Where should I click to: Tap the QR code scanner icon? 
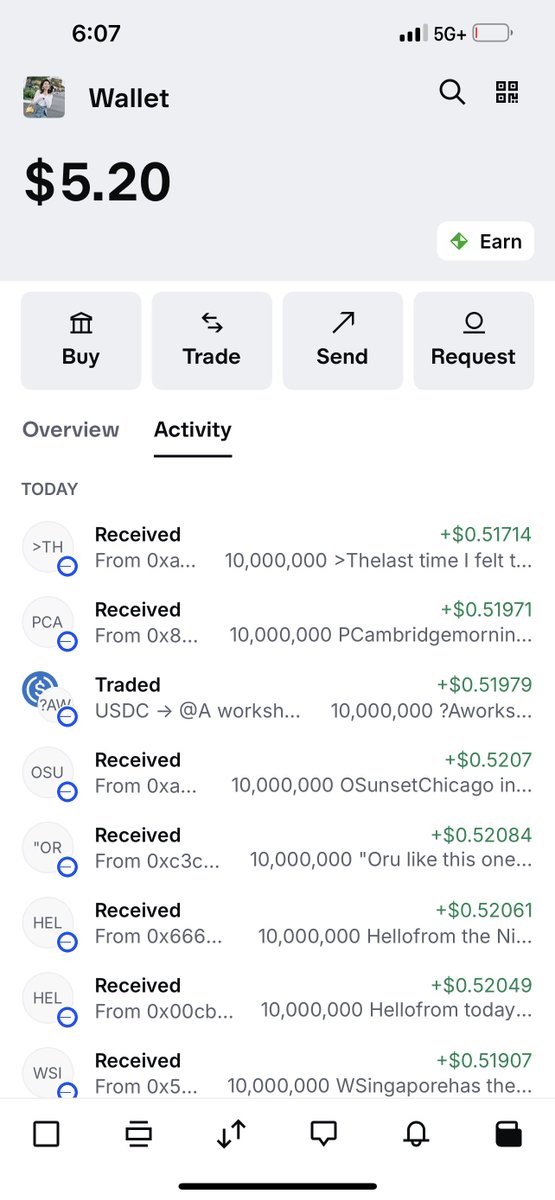pyautogui.click(x=508, y=93)
